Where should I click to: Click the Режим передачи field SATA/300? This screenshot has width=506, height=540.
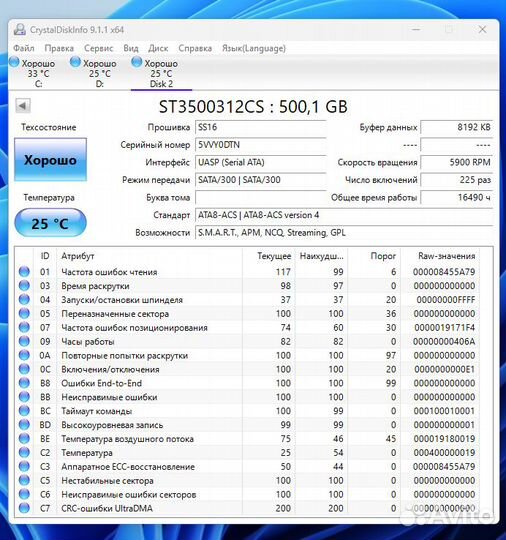pyautogui.click(x=260, y=180)
